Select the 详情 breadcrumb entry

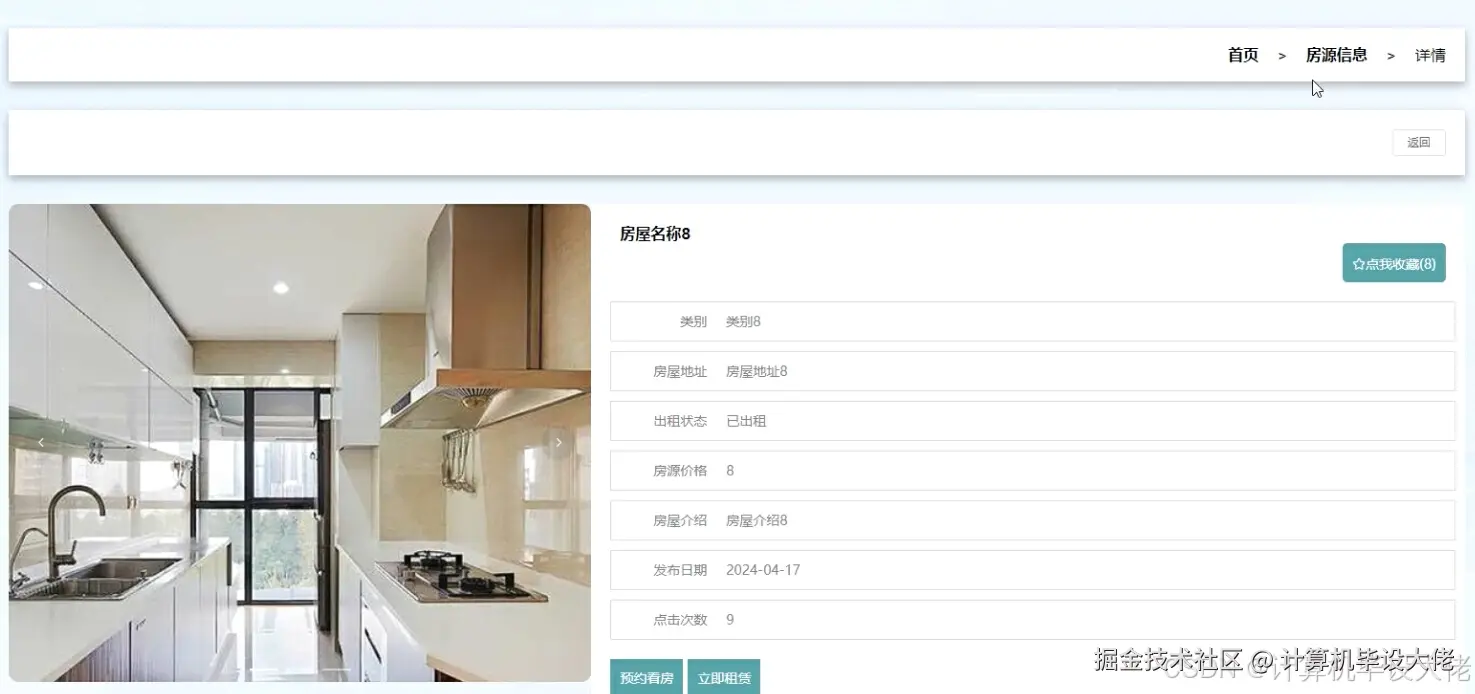click(1429, 55)
